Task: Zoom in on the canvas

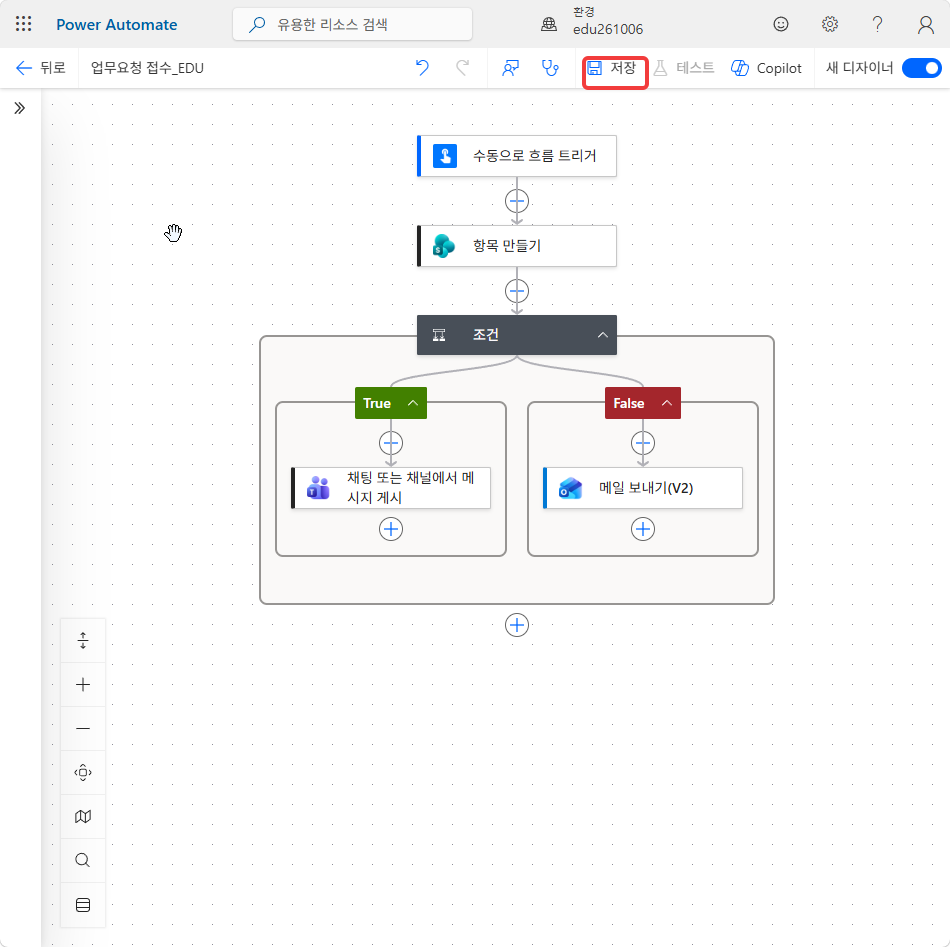Action: coord(83,685)
